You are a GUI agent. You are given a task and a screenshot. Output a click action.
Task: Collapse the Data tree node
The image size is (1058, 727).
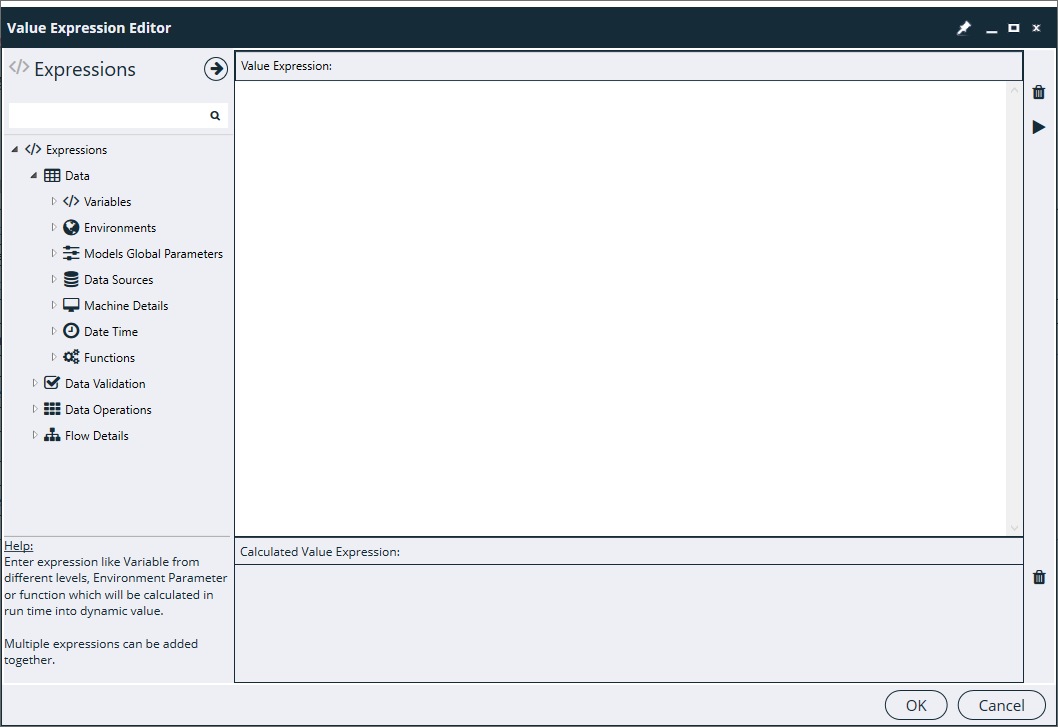pyautogui.click(x=34, y=176)
